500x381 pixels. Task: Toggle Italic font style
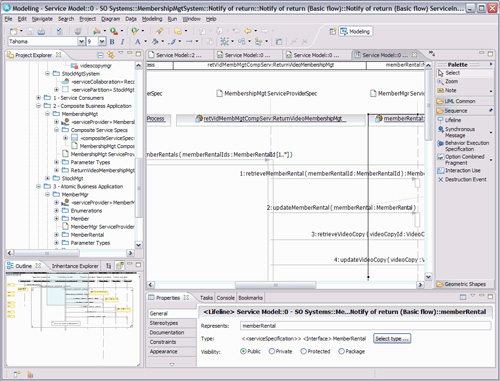(122, 42)
